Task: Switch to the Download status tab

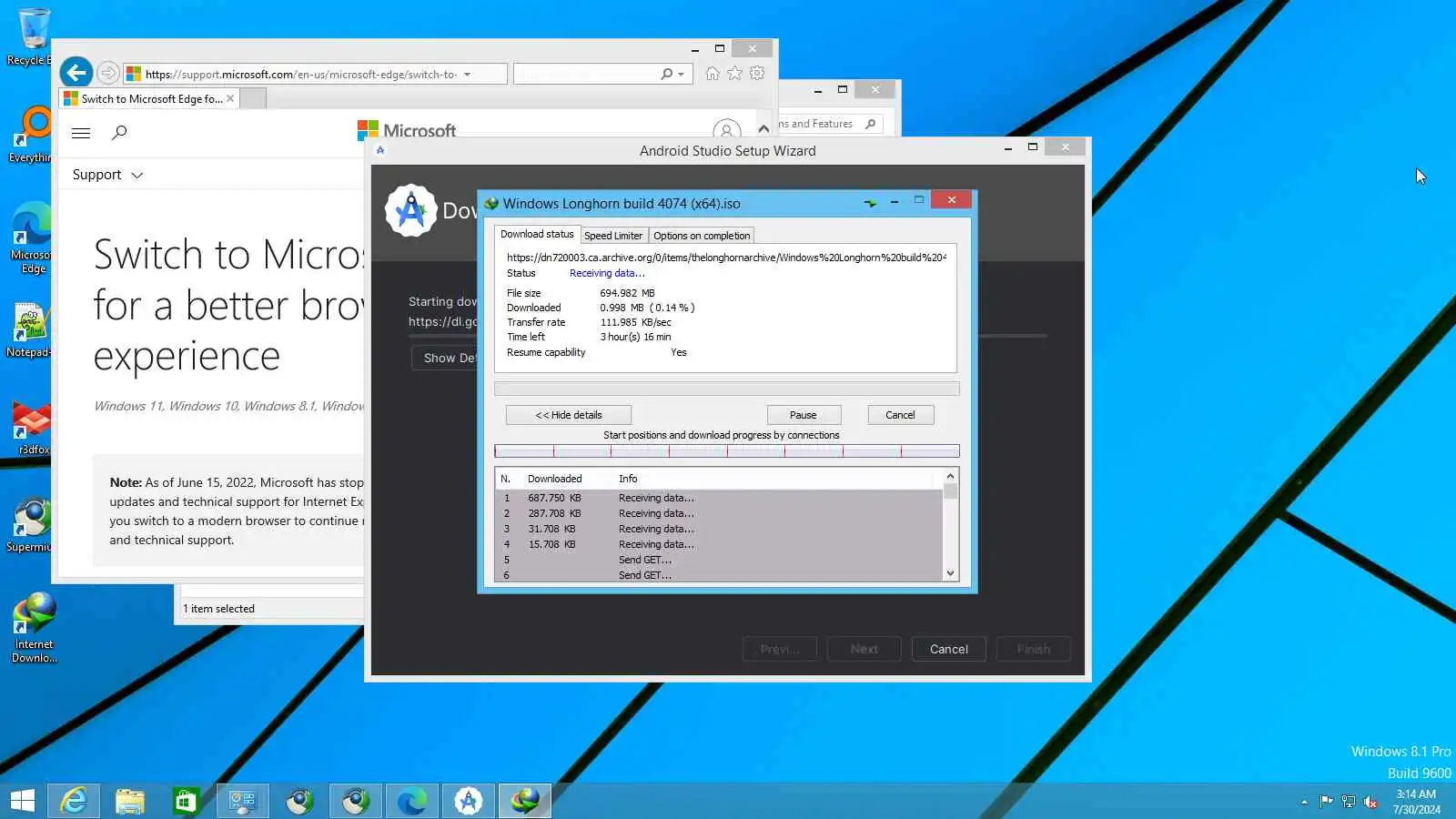Action: [x=537, y=234]
